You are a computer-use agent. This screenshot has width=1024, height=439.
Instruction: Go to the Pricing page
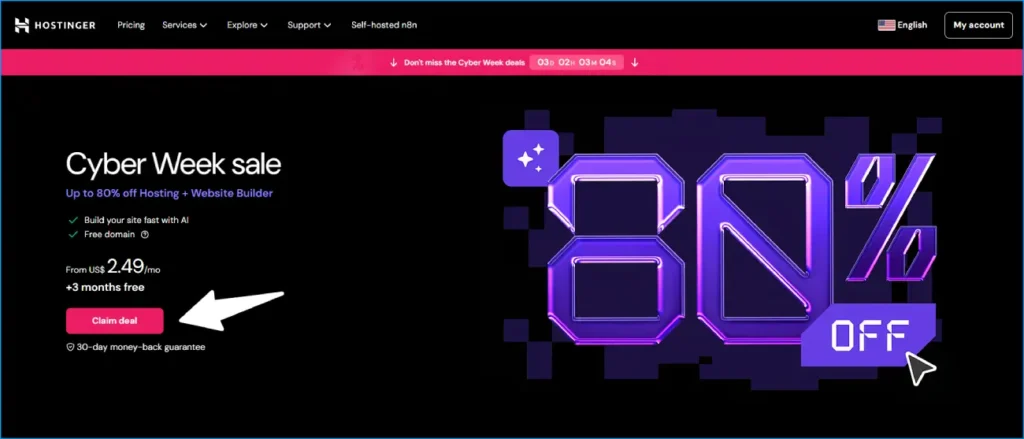[x=131, y=25]
